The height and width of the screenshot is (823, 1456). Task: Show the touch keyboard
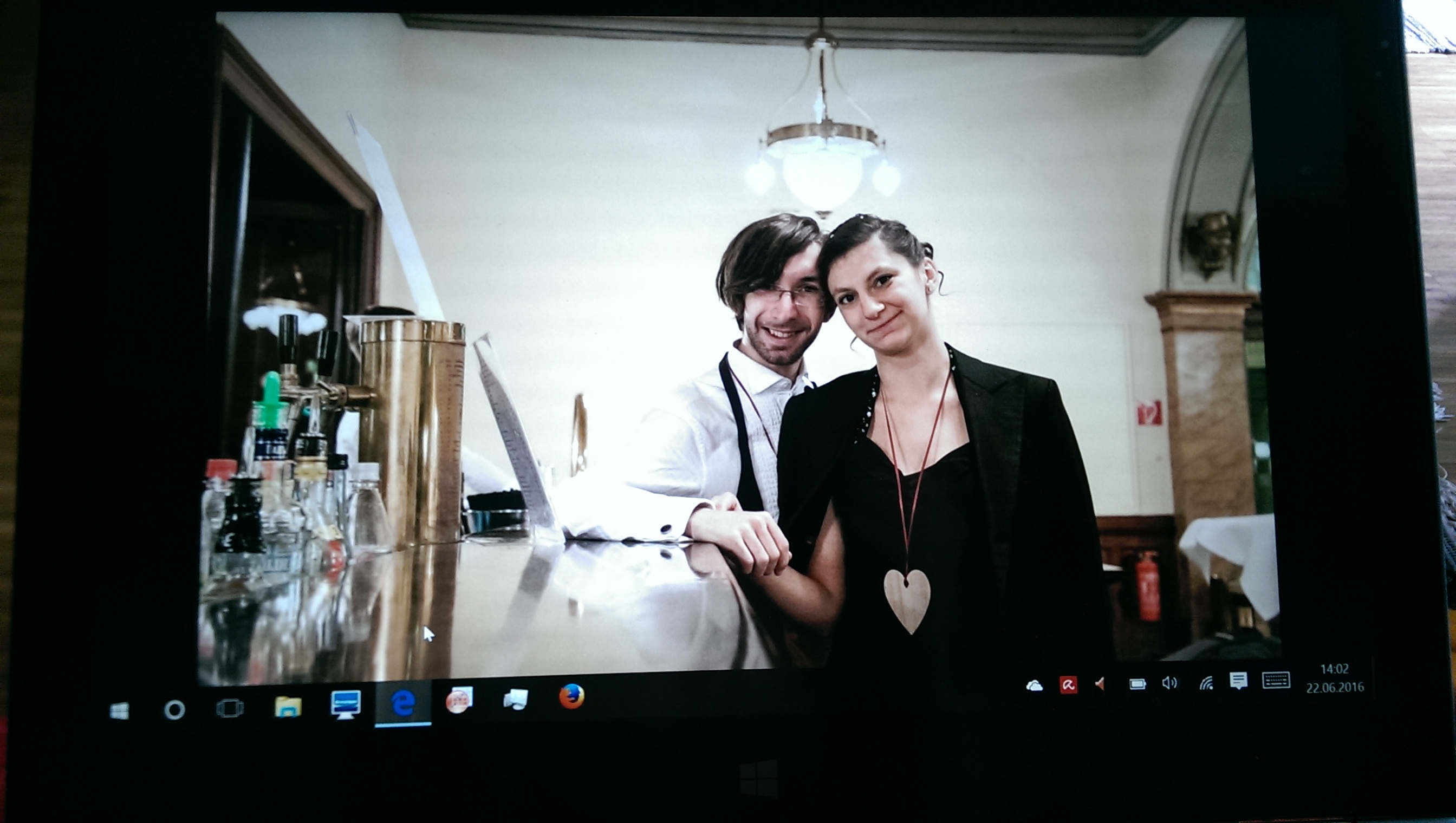[1276, 680]
